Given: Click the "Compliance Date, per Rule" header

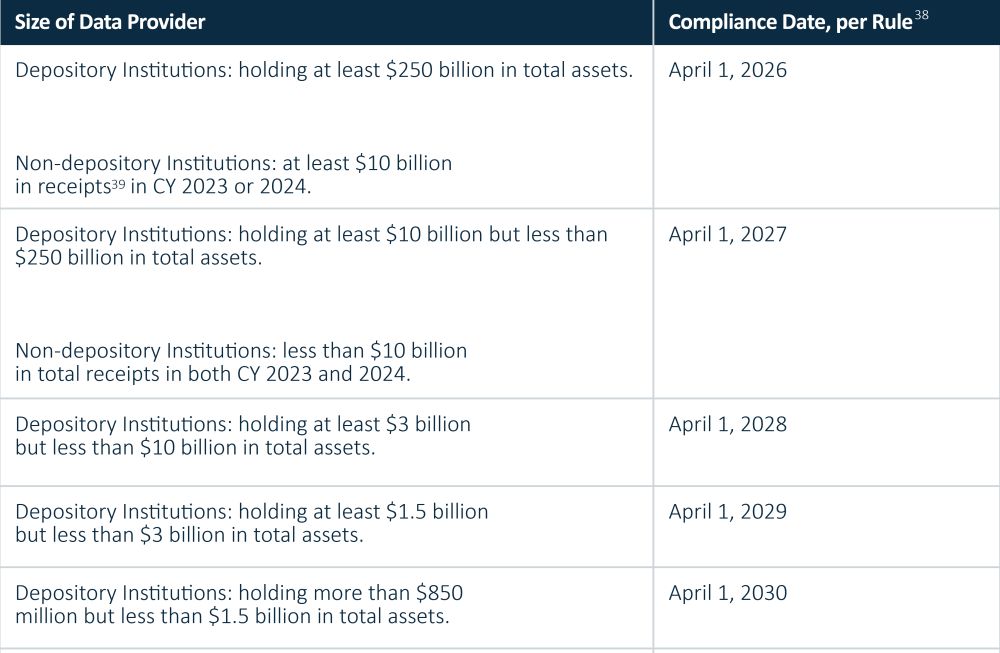Looking at the screenshot, I should coord(789,23).
